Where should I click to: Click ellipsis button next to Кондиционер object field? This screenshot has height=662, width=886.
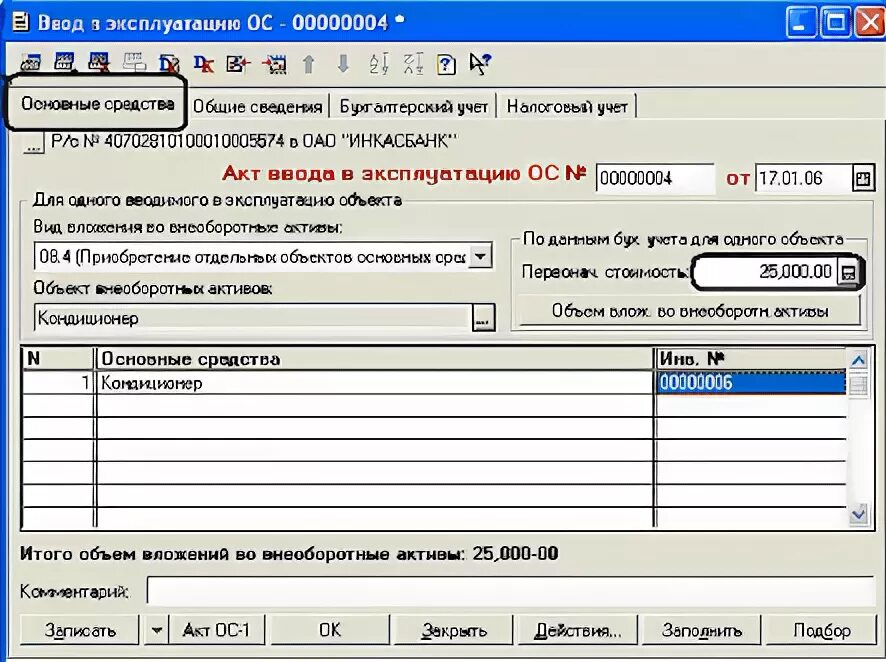(483, 319)
